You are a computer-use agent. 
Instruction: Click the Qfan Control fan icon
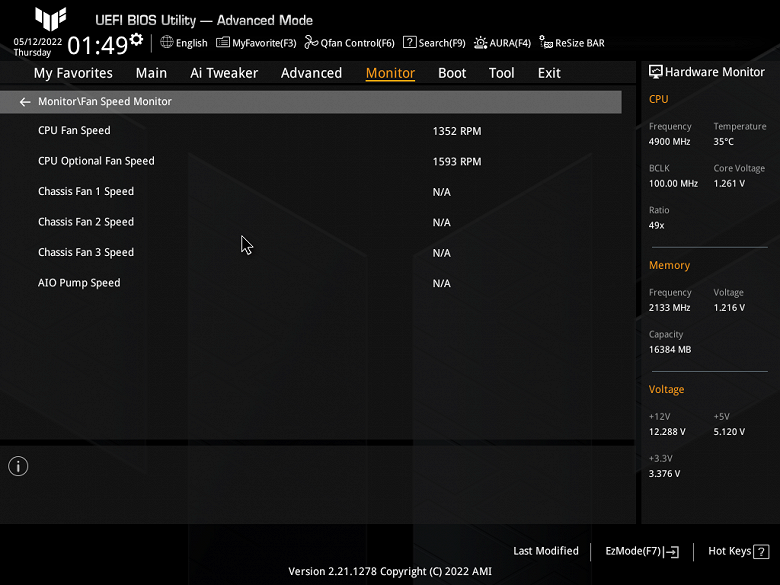pos(311,42)
